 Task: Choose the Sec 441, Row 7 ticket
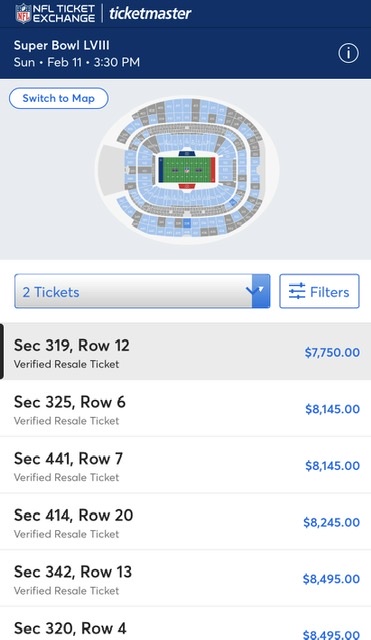(x=185, y=465)
